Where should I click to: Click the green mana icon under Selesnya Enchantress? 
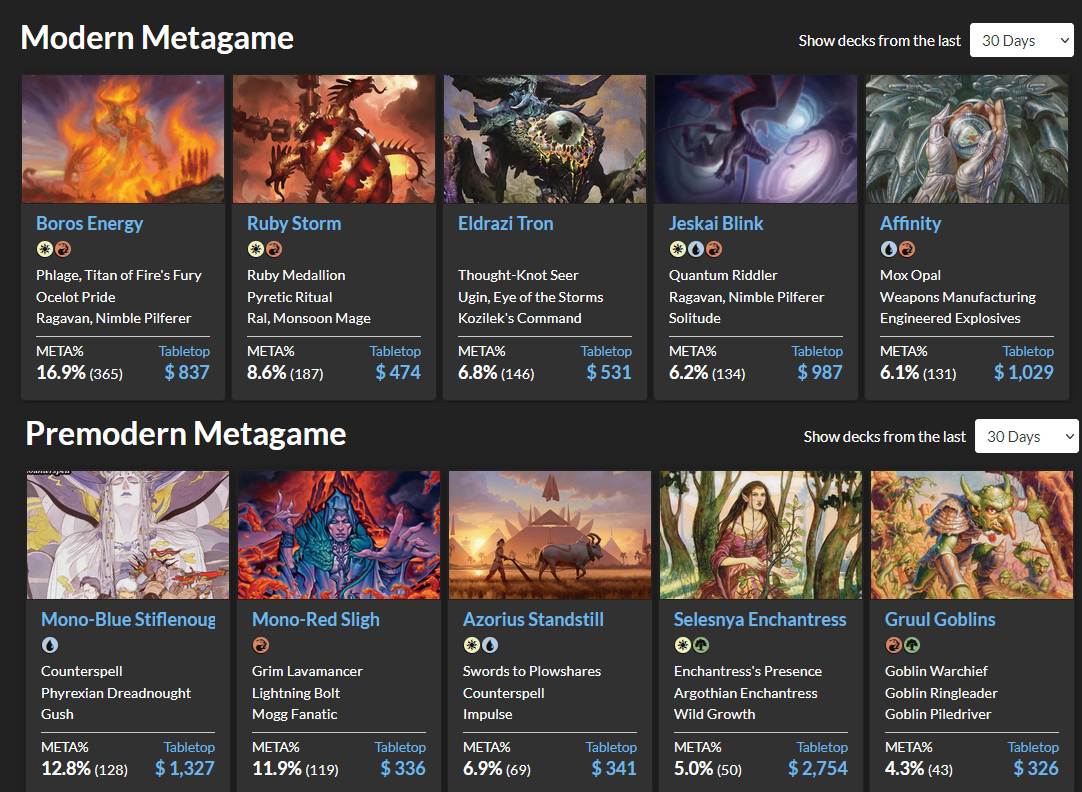click(700, 645)
